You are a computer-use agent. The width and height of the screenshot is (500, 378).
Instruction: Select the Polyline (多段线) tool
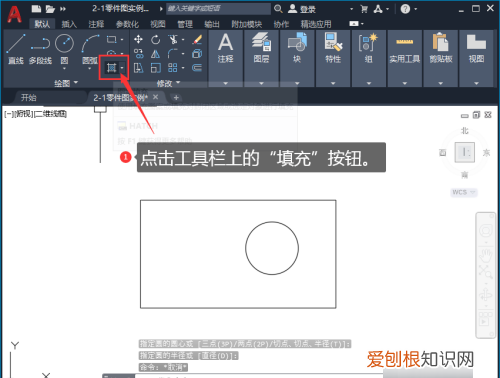click(x=40, y=48)
